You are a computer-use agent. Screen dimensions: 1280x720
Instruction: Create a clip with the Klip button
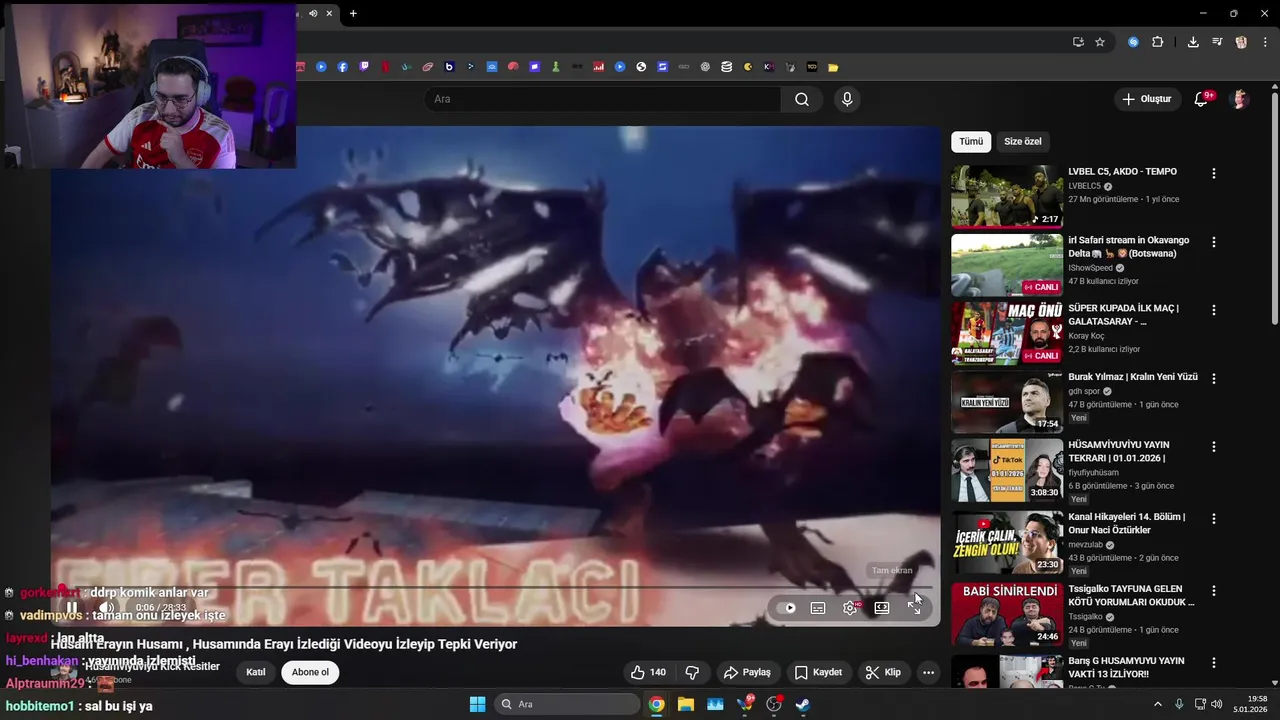(x=883, y=673)
